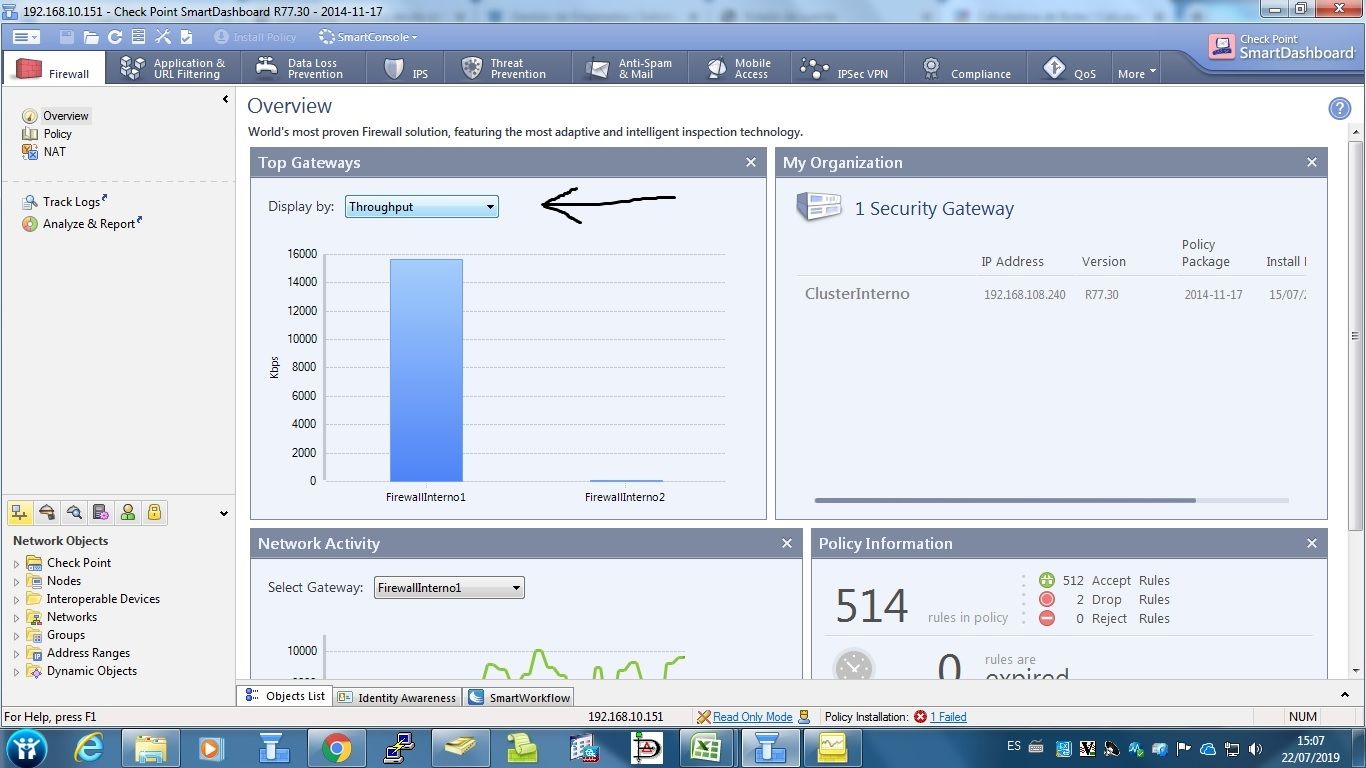
Task: Open the main application menu button
Action: [26, 37]
